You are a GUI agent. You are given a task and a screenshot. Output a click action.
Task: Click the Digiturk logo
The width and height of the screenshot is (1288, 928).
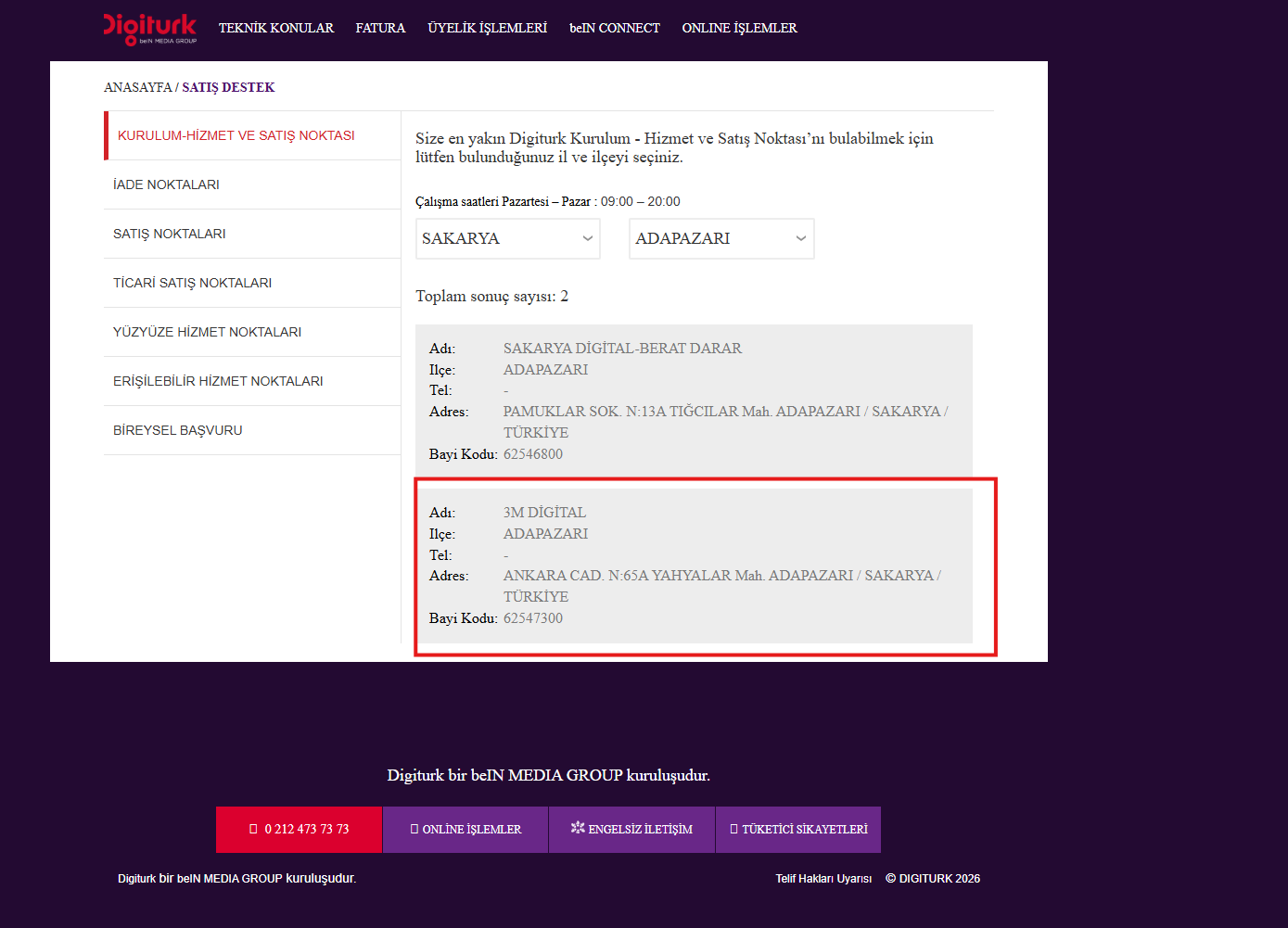[149, 29]
